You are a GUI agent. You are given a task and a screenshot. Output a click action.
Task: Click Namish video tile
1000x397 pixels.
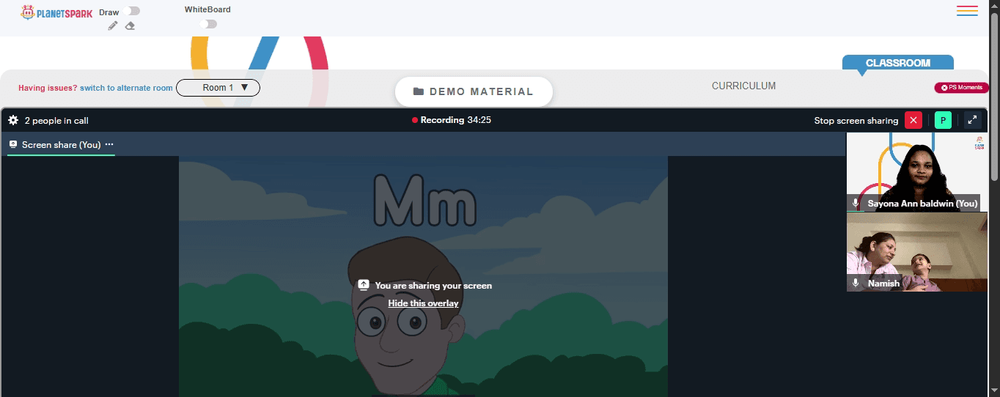[916, 252]
